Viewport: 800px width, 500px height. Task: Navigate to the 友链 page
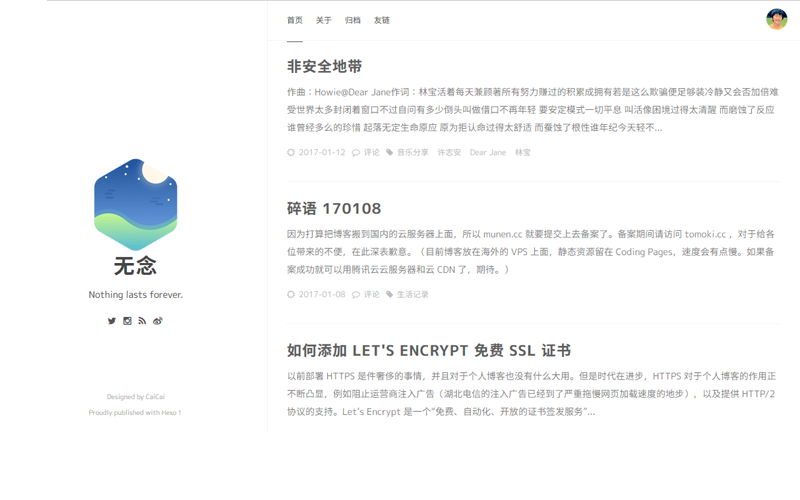tap(381, 20)
